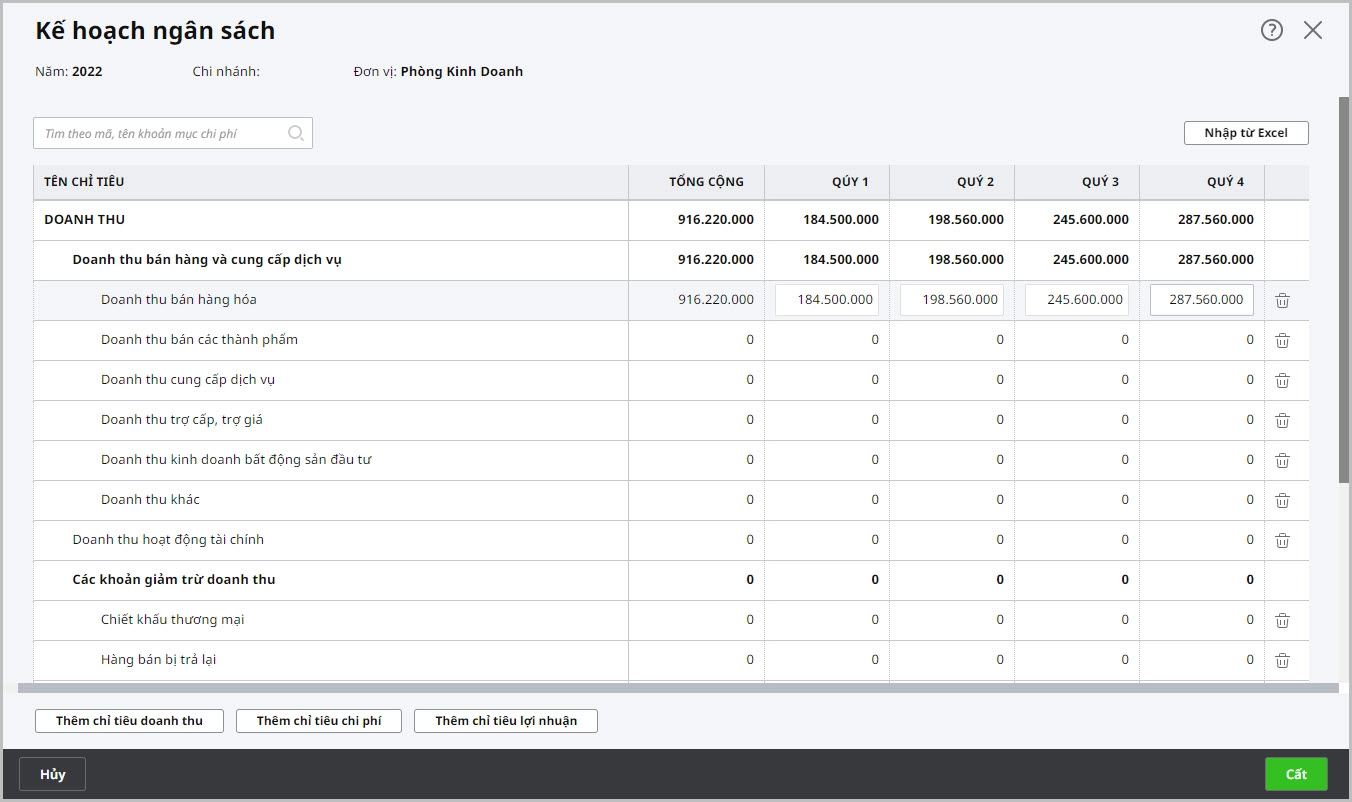Select the Chiết khấu thương mại label
Viewport: 1352px width, 802px height.
pyautogui.click(x=172, y=620)
